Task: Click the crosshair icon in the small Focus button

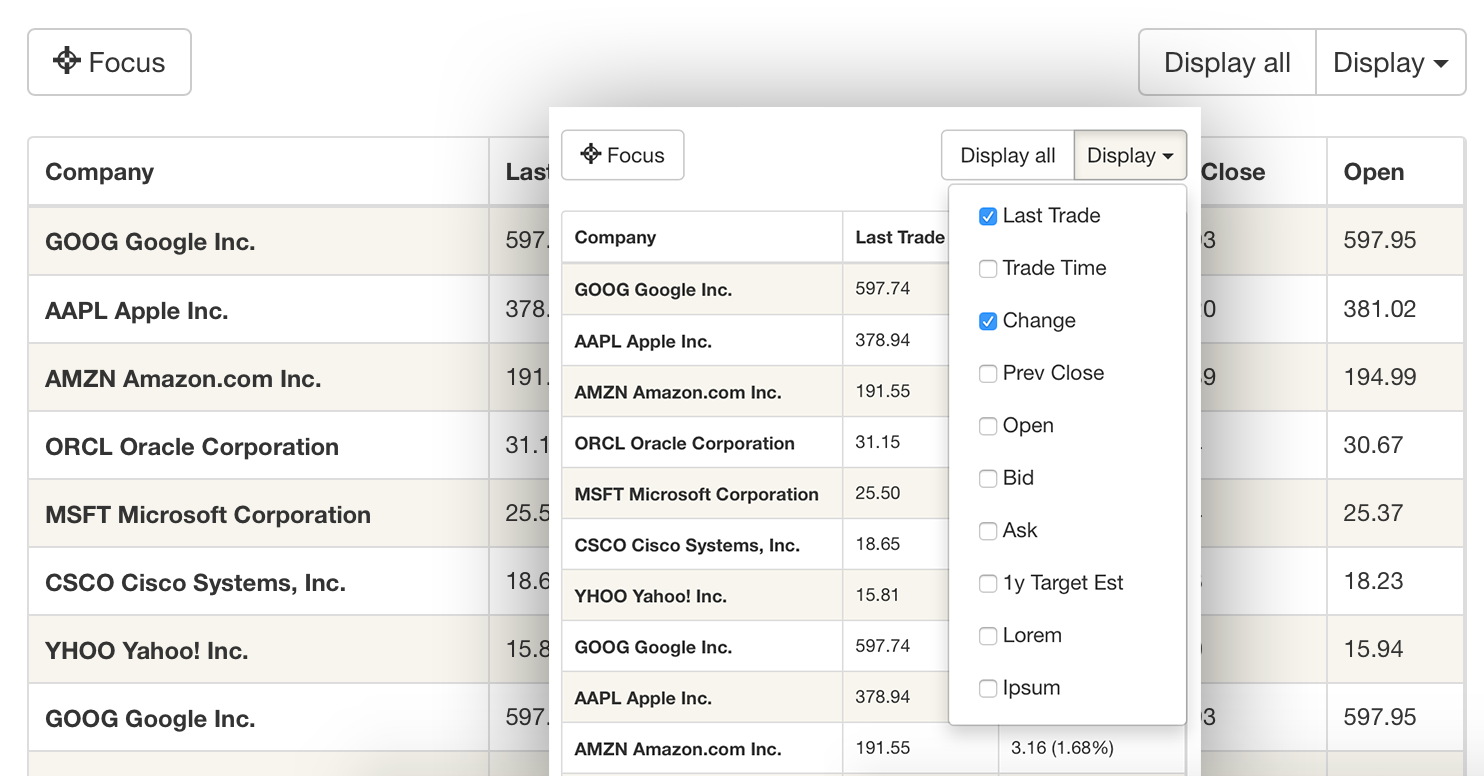Action: pyautogui.click(x=591, y=154)
